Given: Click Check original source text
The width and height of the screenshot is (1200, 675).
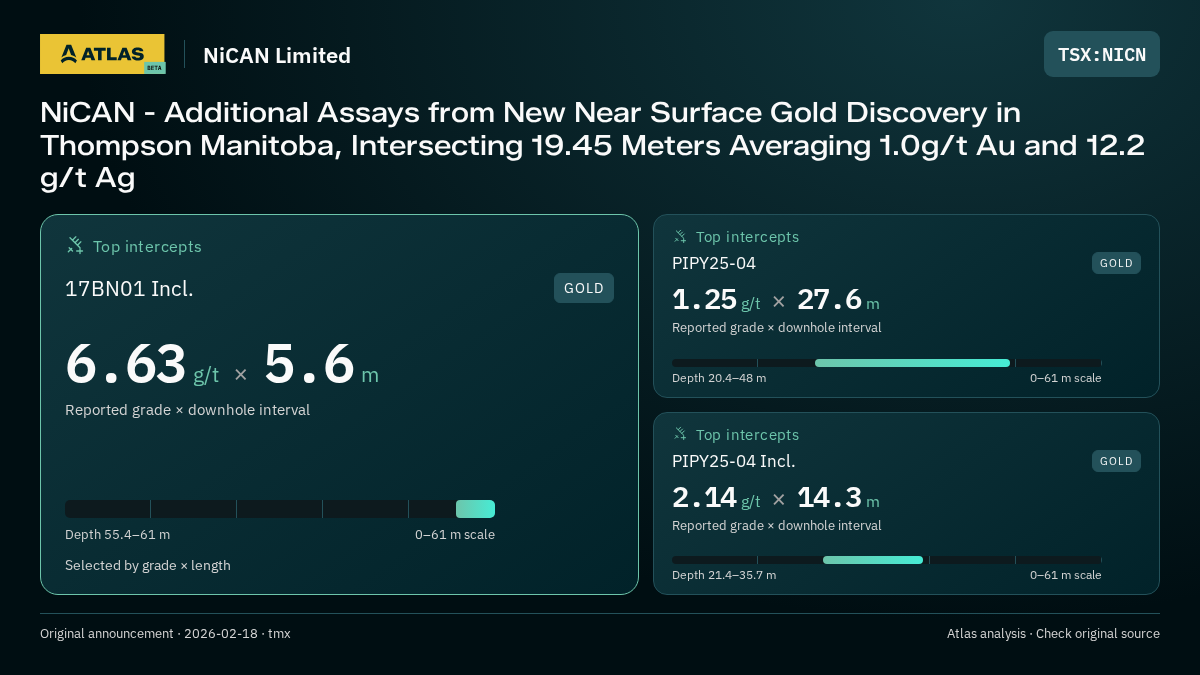Looking at the screenshot, I should tap(1098, 633).
